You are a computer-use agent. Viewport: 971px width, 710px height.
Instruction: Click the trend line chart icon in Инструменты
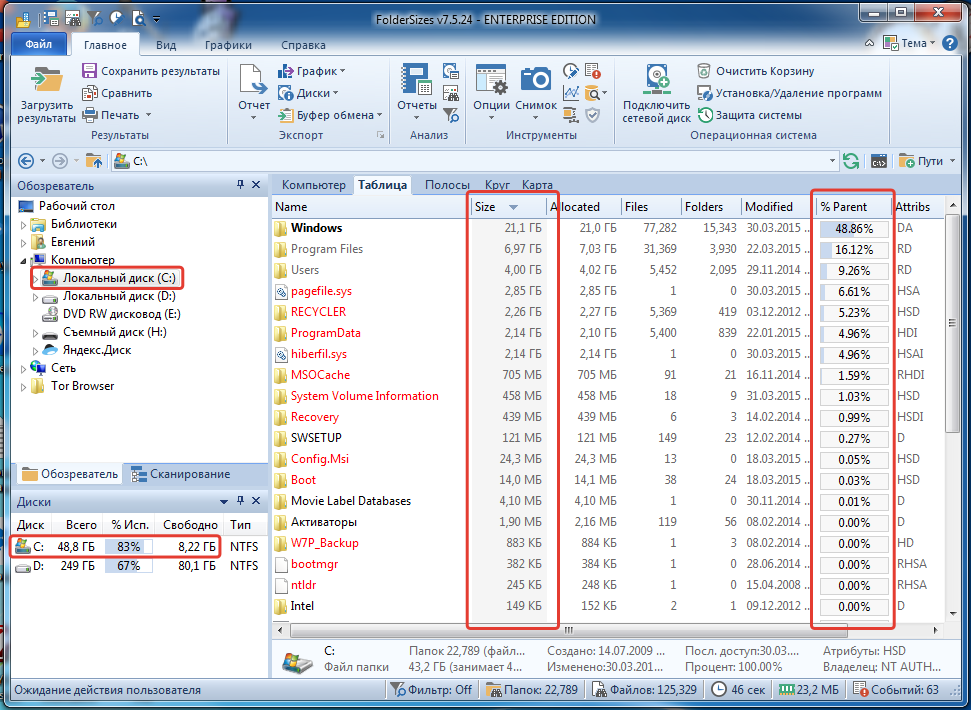point(570,93)
